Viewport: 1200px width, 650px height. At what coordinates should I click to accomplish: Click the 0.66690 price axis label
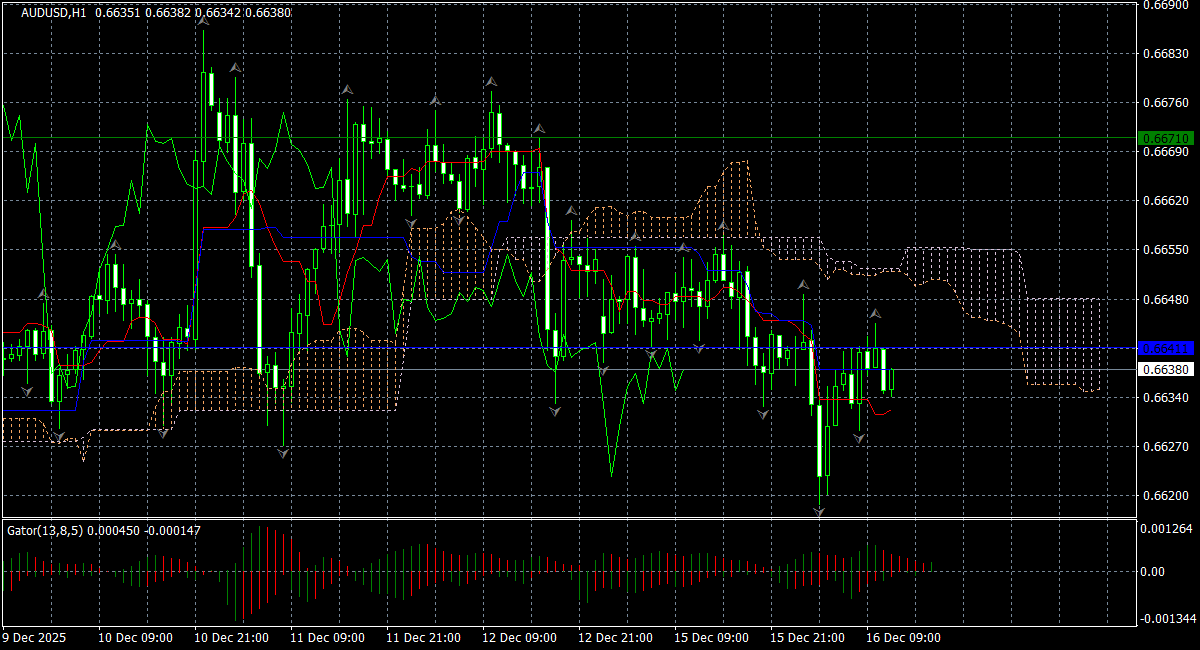pos(1166,152)
